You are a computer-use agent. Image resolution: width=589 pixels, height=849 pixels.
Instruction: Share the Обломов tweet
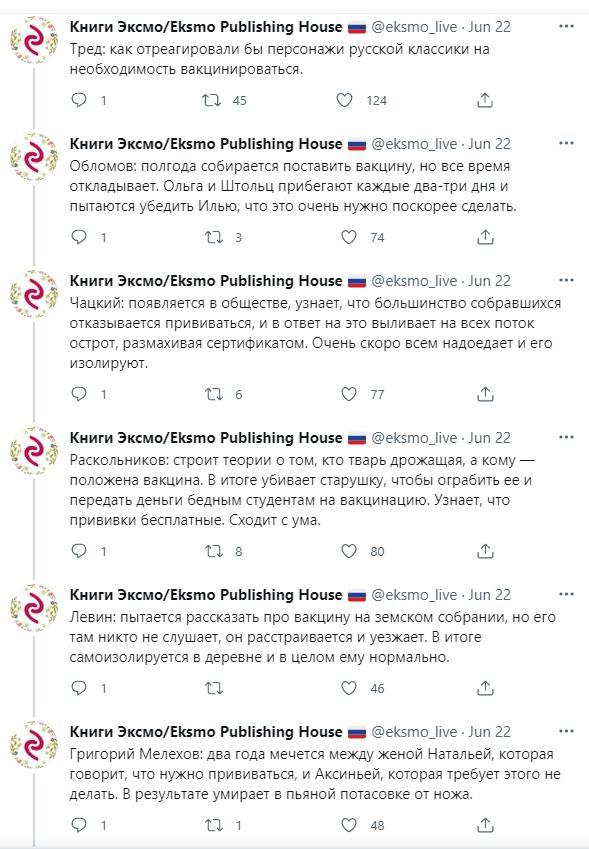click(485, 237)
